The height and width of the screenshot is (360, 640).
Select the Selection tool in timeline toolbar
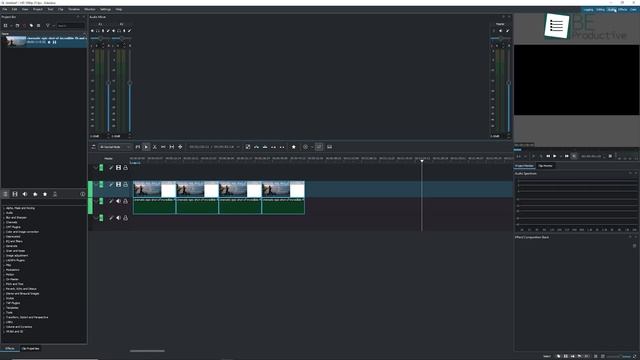tap(146, 147)
